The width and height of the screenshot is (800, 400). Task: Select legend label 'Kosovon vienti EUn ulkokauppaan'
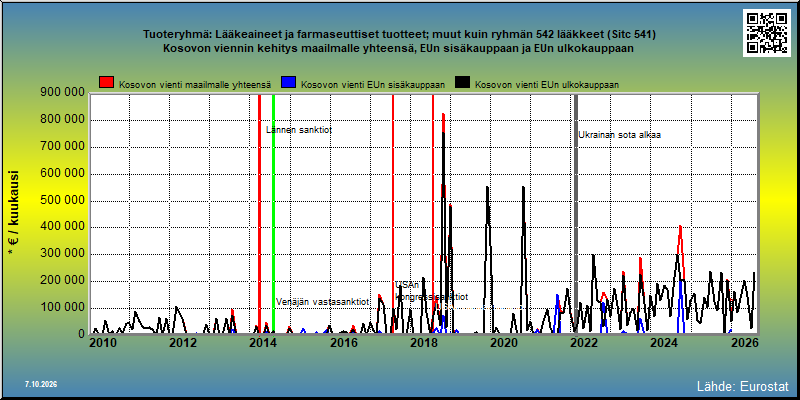point(547,85)
